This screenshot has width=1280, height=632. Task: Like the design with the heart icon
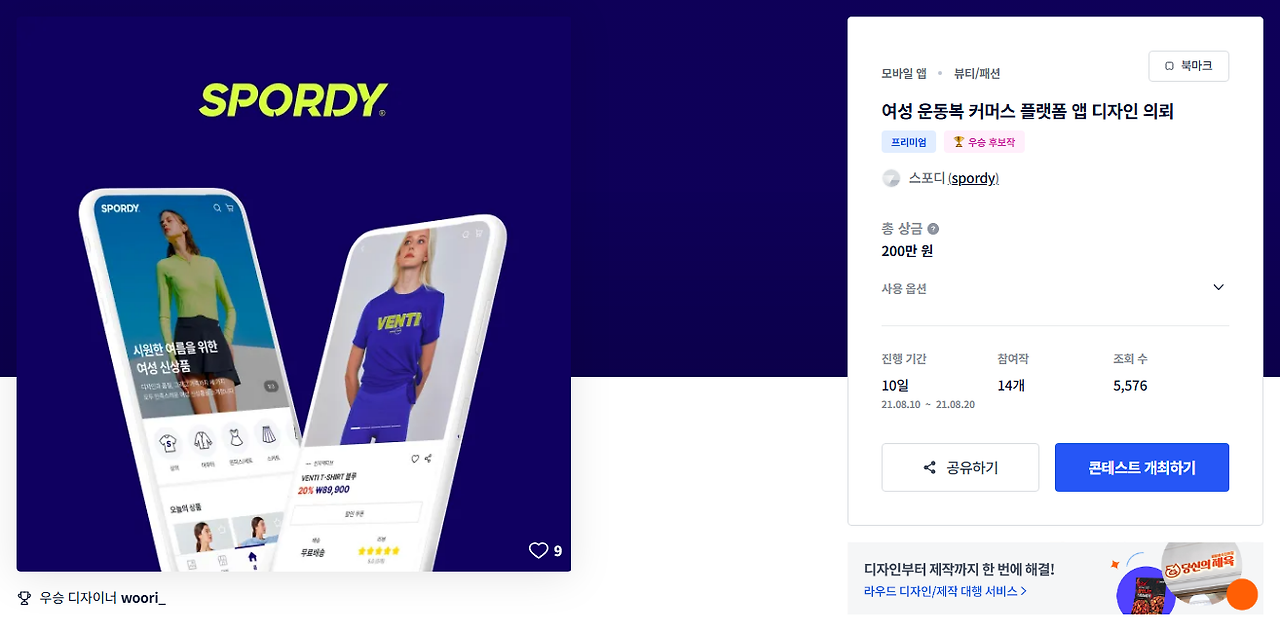point(538,550)
